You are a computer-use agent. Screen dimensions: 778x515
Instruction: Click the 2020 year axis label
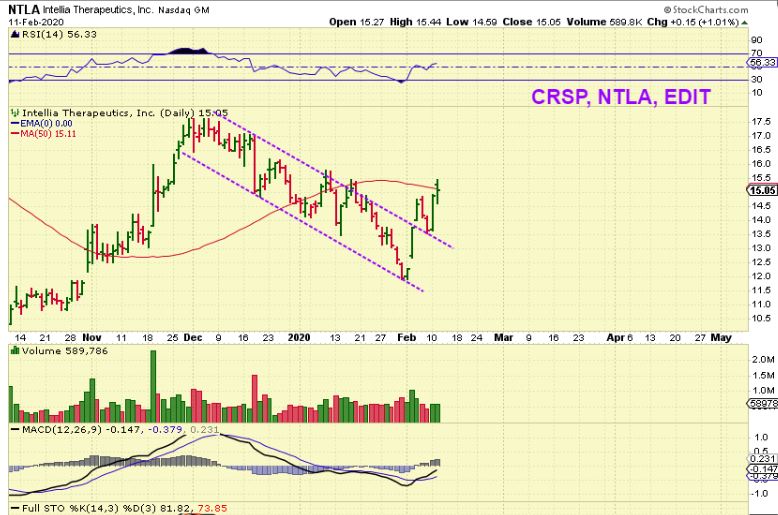pos(299,338)
